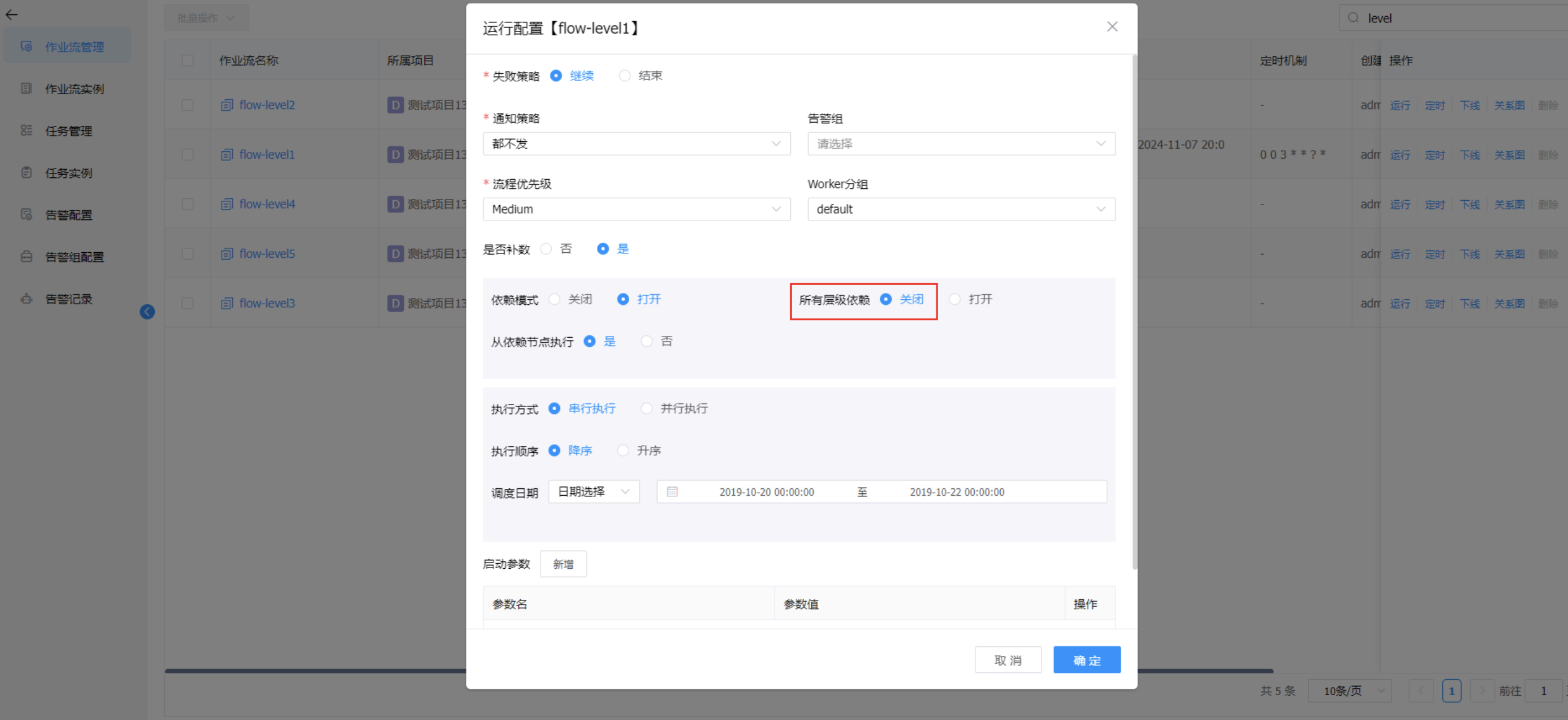Collapse the sidebar with the blue chevron
The height and width of the screenshot is (720, 1568).
147,312
